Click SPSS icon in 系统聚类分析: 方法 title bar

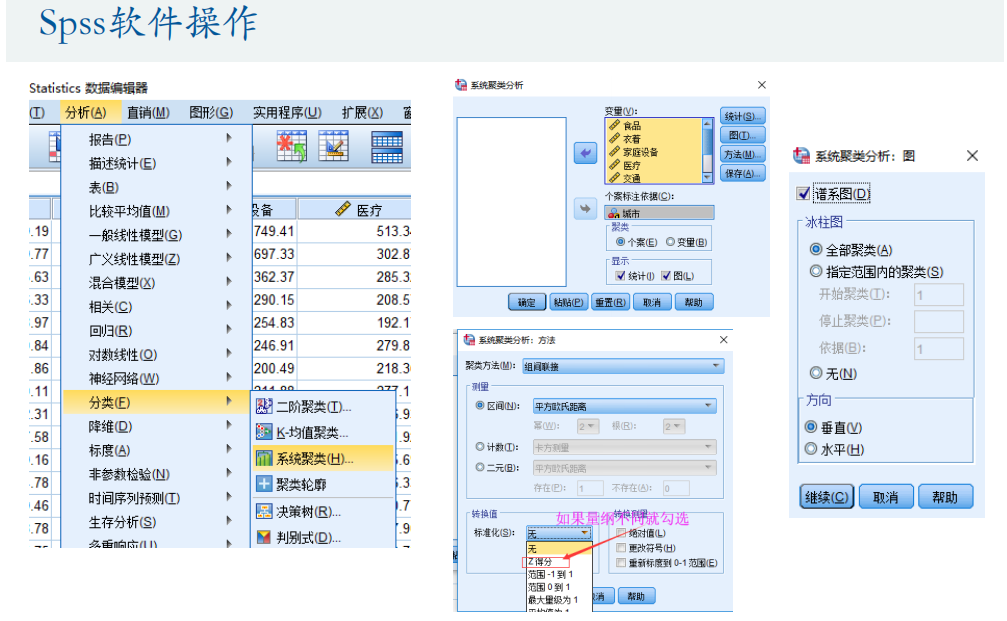469,340
